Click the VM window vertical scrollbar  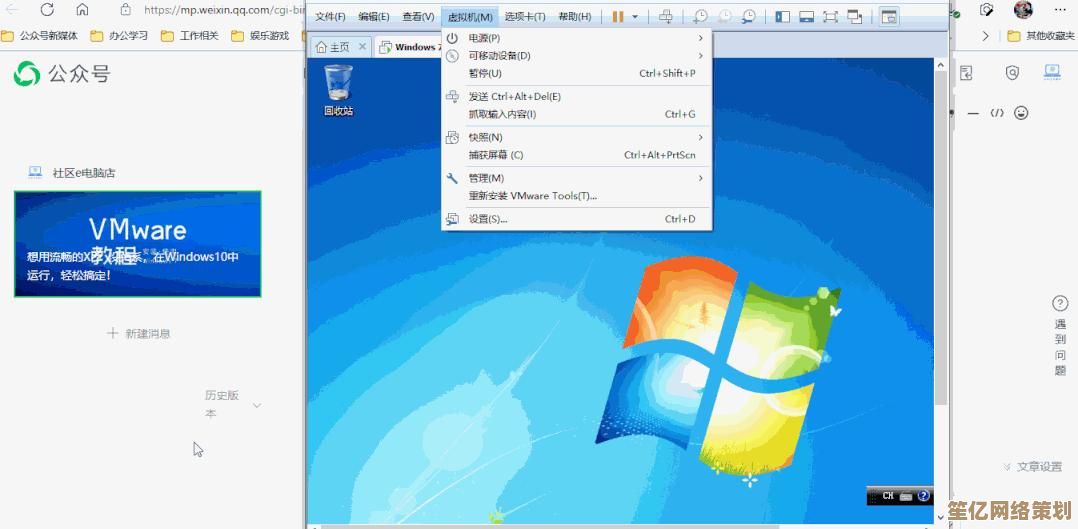click(x=940, y=250)
